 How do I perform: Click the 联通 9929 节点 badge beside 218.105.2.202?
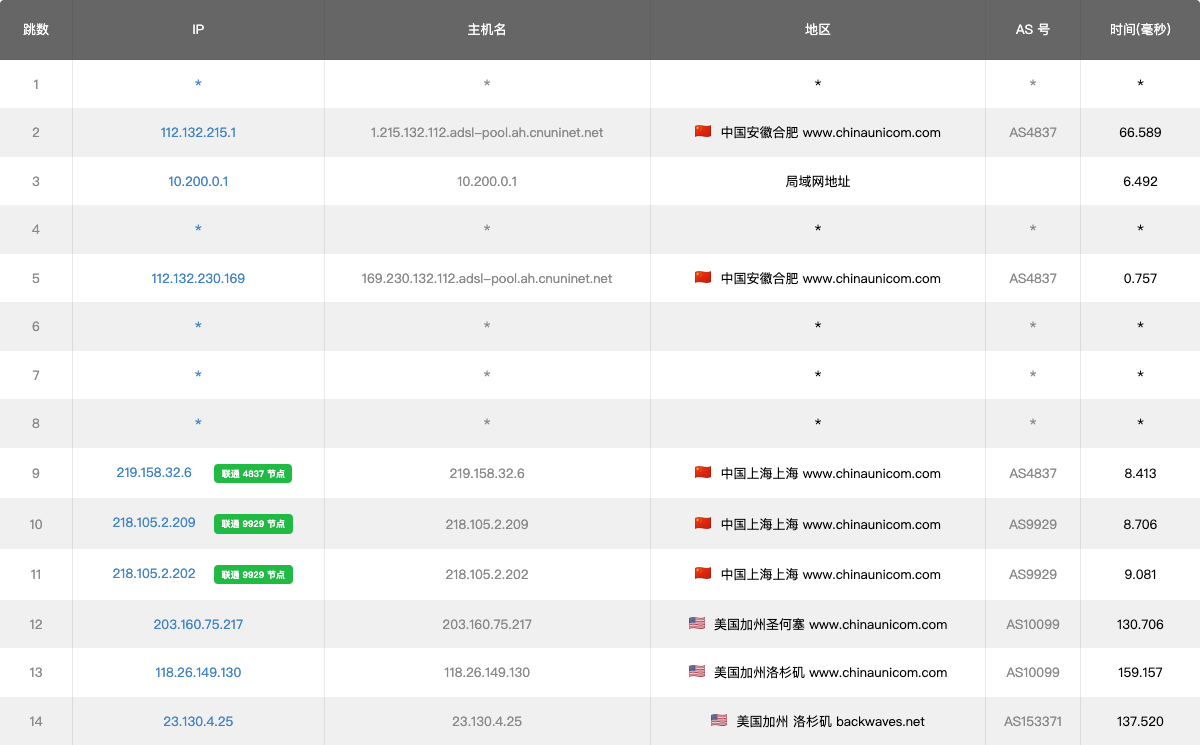click(x=253, y=575)
